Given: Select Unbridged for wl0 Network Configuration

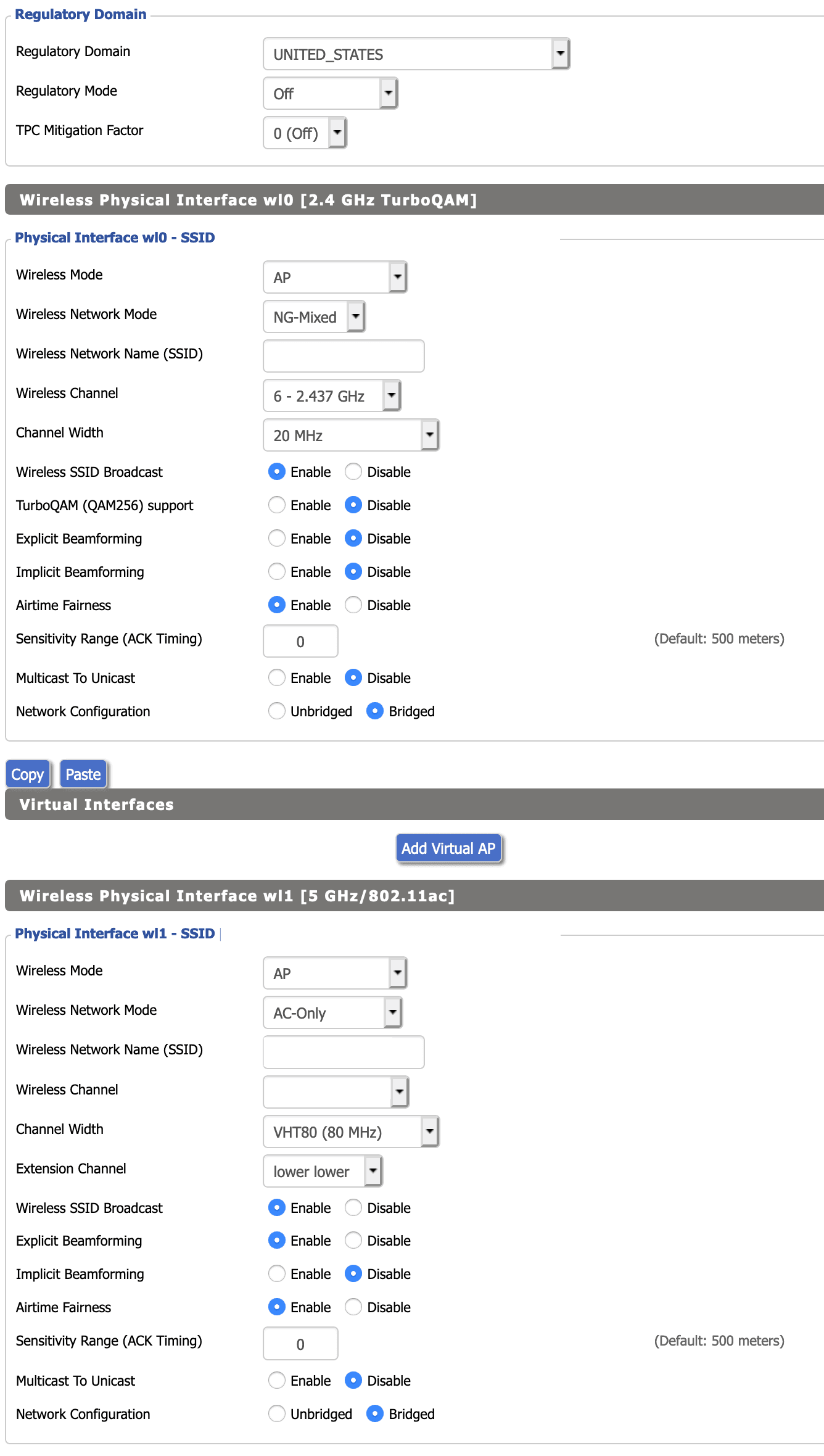Looking at the screenshot, I should [277, 711].
